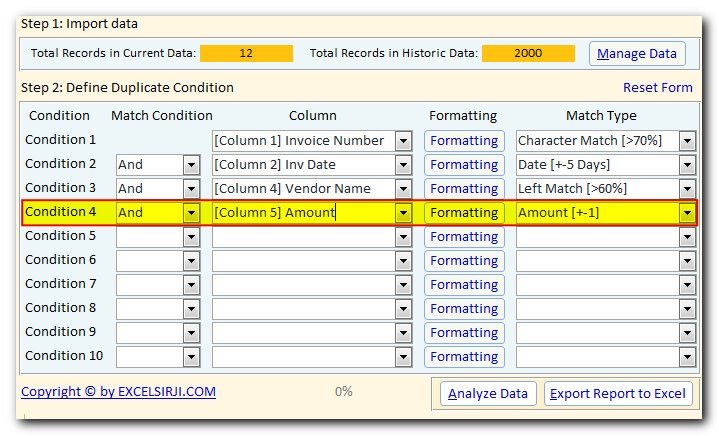
Task: Open Formatting for Condition 10
Action: click(464, 357)
